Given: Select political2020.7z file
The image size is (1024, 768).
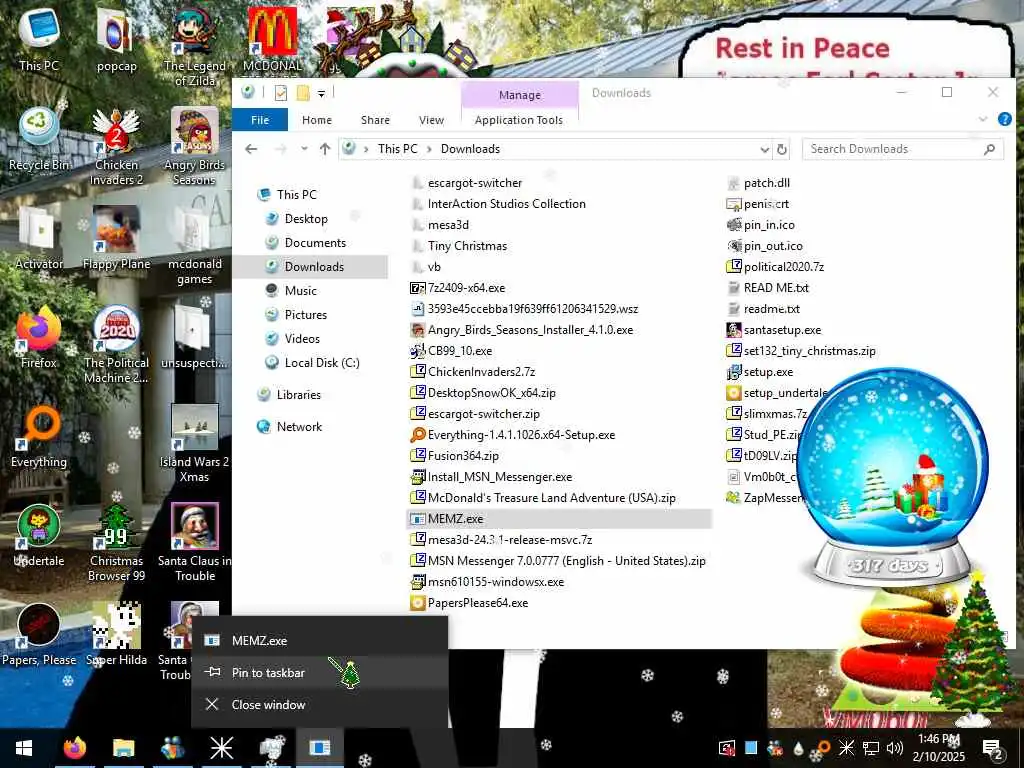Looking at the screenshot, I should tap(783, 267).
